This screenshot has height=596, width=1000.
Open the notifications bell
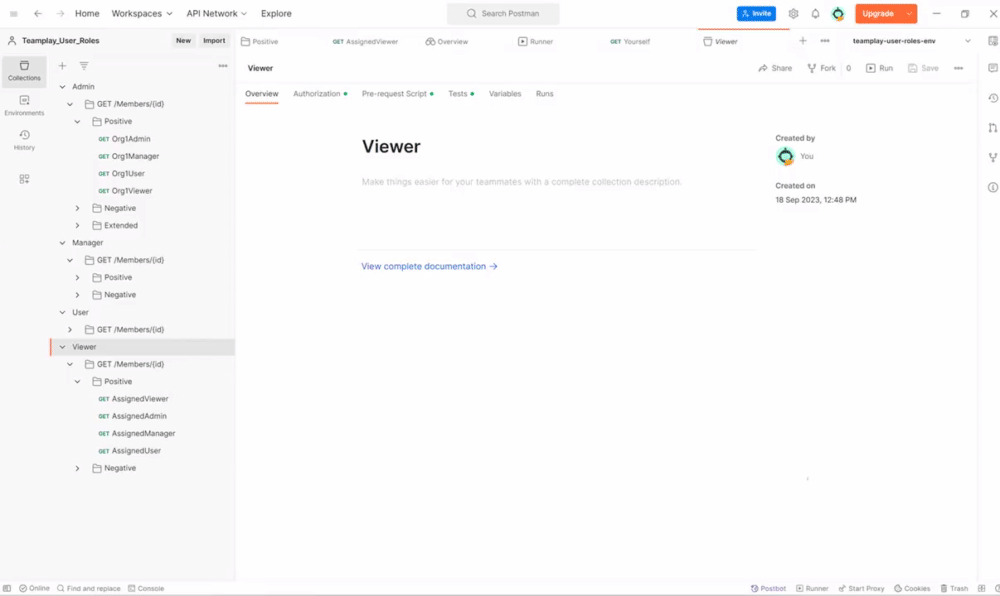pyautogui.click(x=815, y=13)
